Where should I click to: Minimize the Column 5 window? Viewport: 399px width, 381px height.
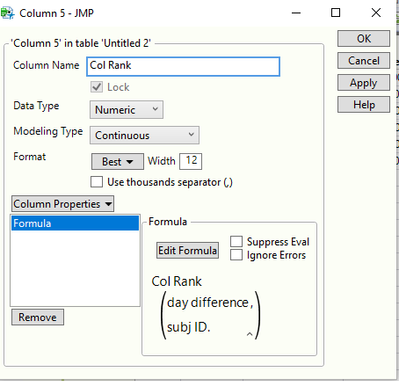[x=296, y=13]
